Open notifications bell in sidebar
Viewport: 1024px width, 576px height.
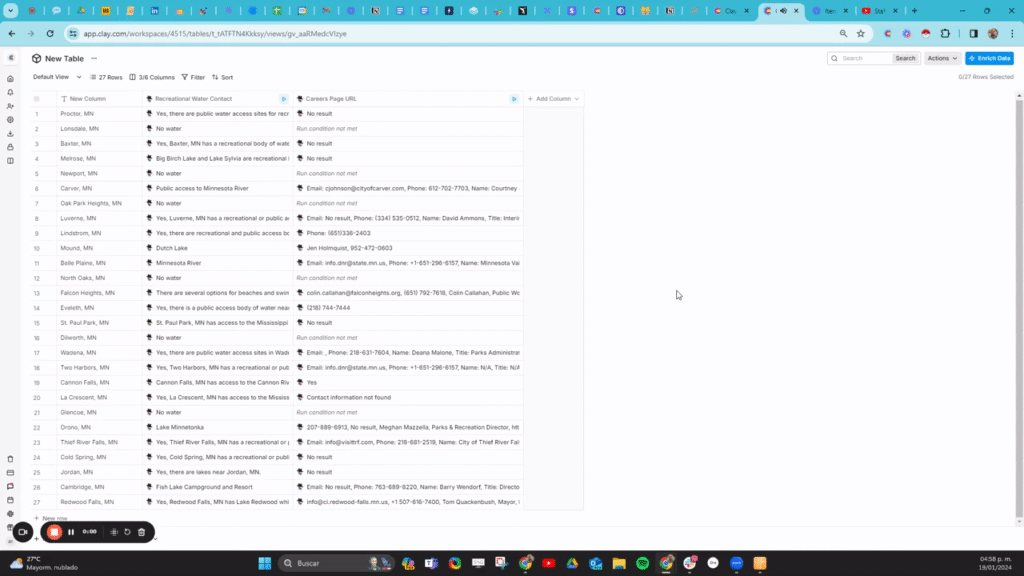(x=10, y=92)
